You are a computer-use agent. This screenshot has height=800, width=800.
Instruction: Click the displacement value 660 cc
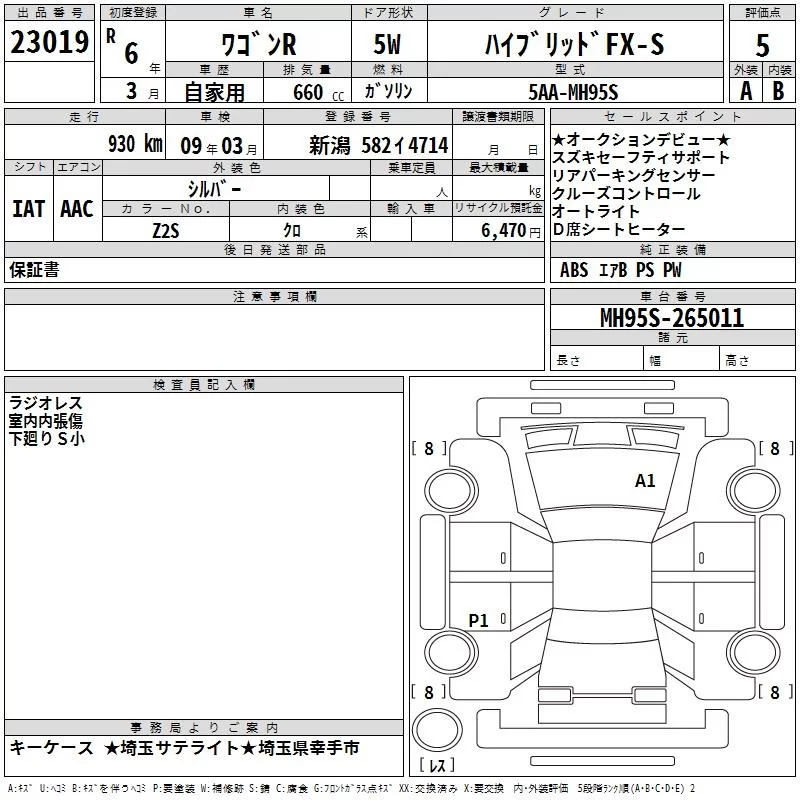point(318,93)
